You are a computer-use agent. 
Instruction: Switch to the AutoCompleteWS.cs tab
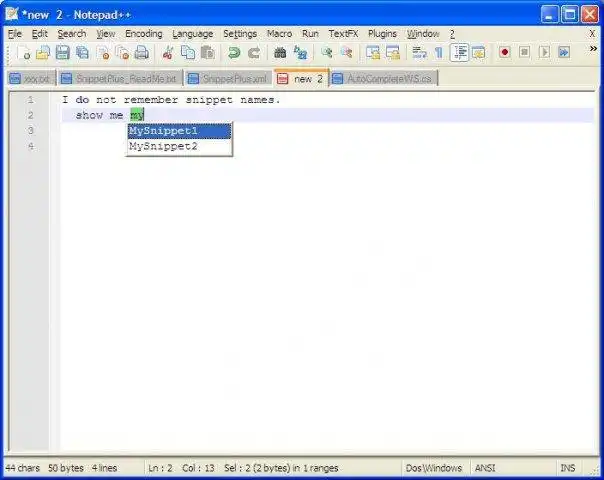[x=384, y=79]
